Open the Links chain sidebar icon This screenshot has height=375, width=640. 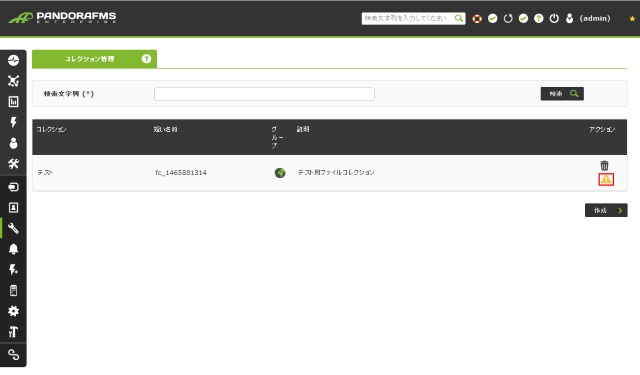[13, 355]
